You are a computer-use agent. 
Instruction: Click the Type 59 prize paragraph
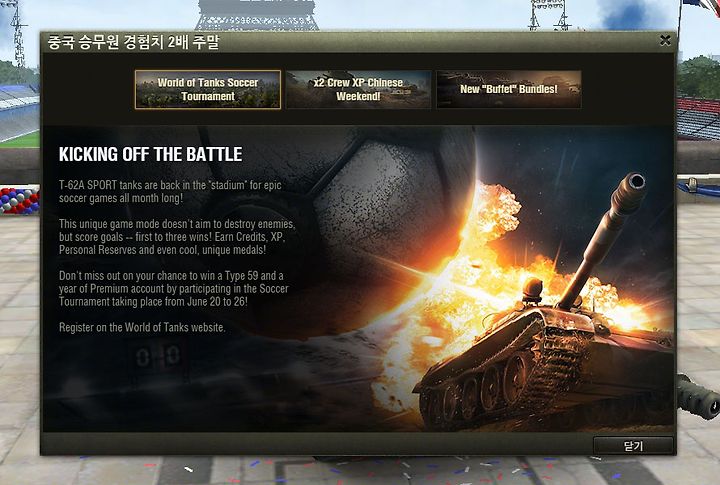click(x=174, y=288)
